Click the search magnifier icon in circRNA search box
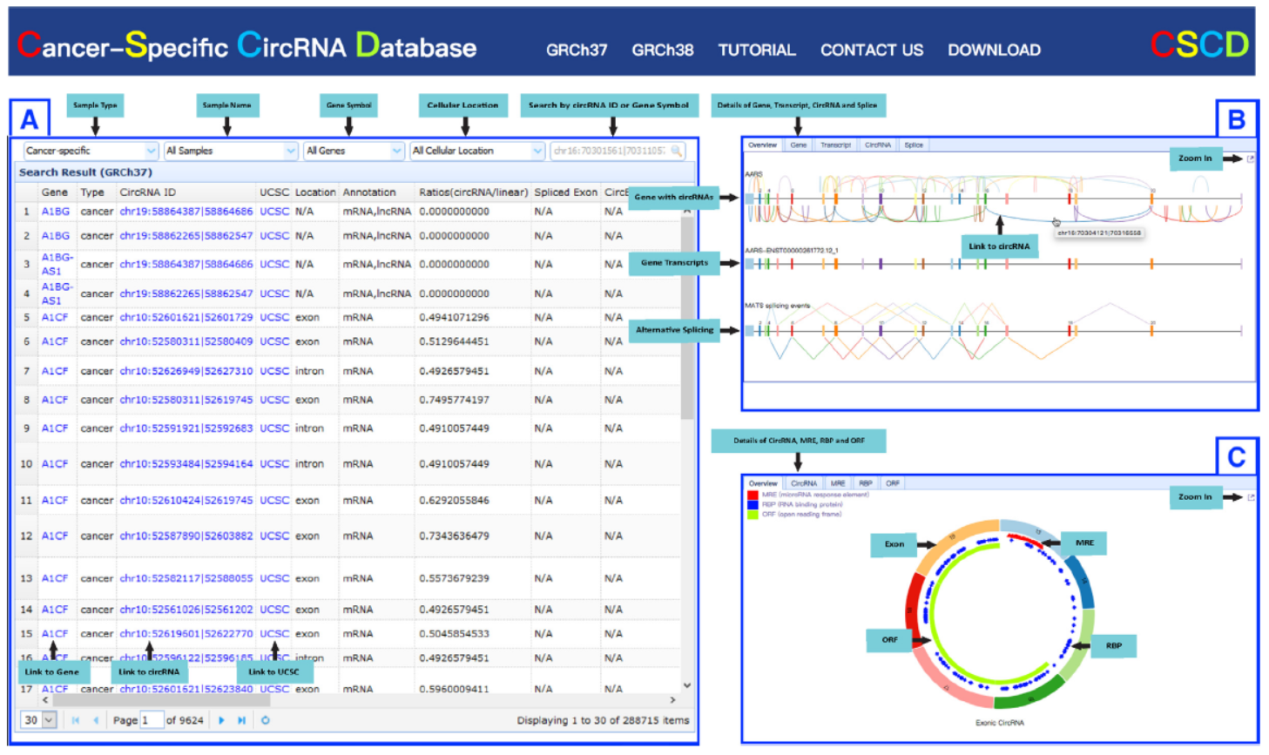Image resolution: width=1269 pixels, height=755 pixels. click(x=677, y=151)
